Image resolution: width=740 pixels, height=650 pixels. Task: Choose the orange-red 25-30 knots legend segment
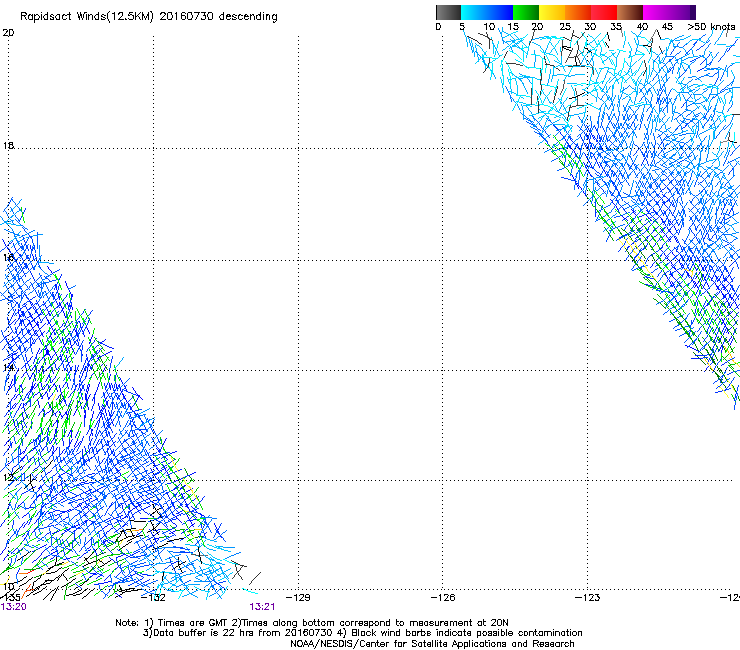point(578,12)
